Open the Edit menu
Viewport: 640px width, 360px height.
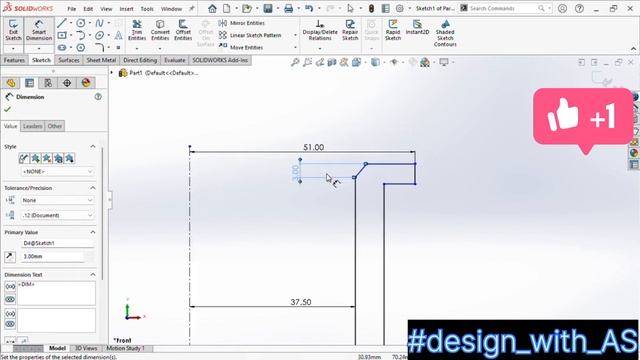point(88,9)
